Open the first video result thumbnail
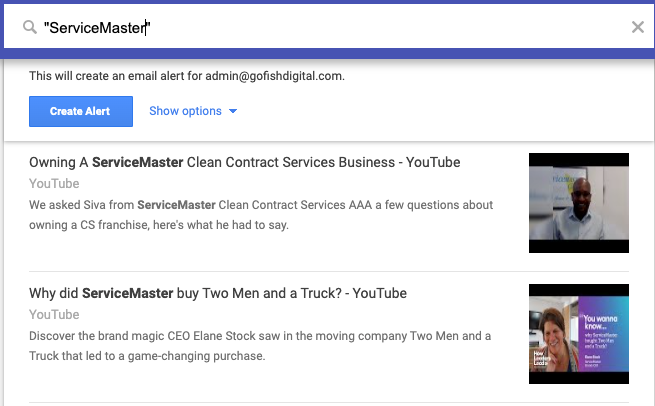 click(578, 202)
